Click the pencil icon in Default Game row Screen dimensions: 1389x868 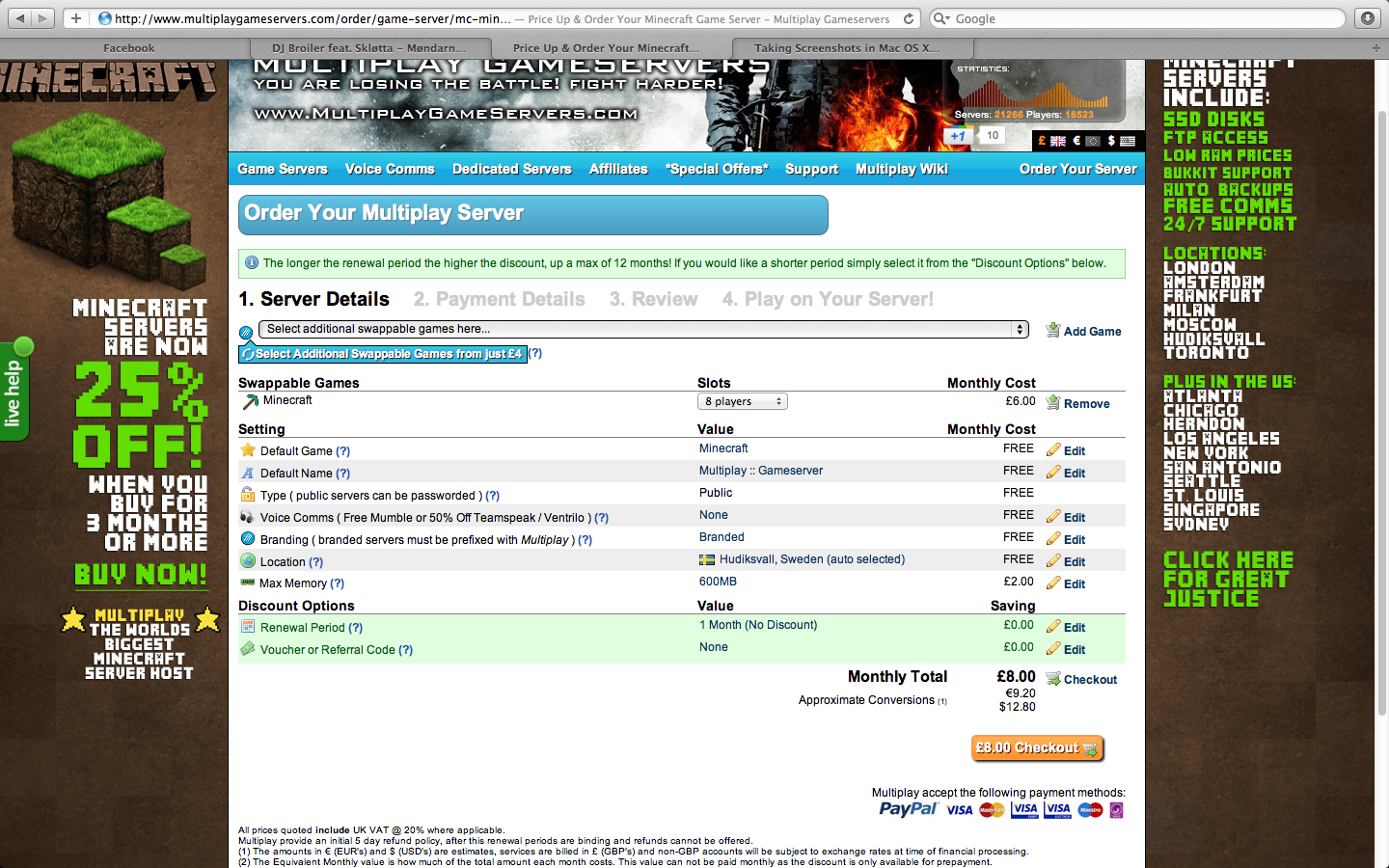coord(1053,450)
